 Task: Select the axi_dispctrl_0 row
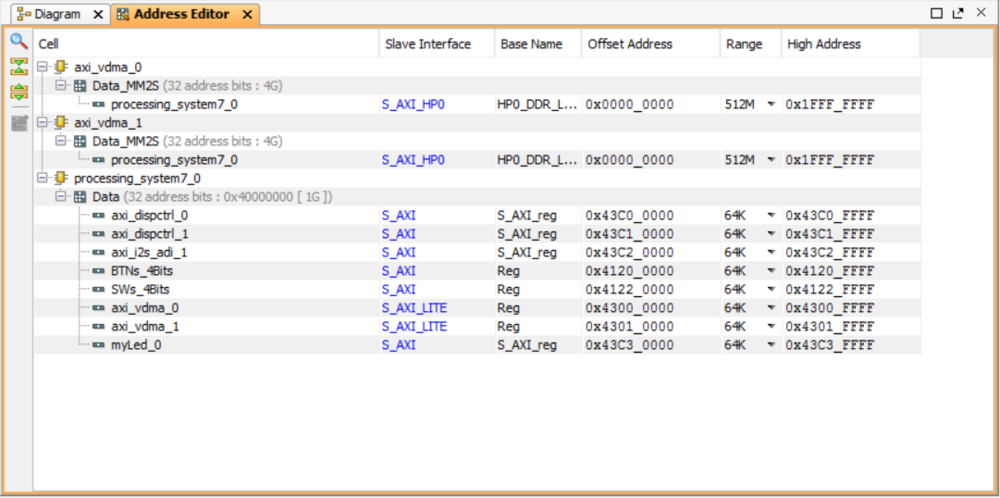tap(149, 215)
